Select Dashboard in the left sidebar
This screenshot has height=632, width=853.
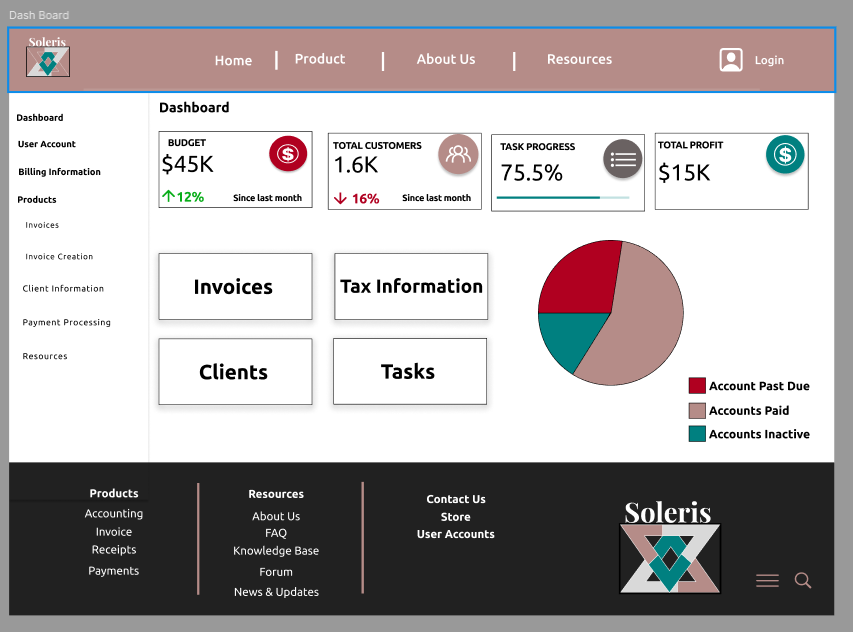[x=40, y=117]
